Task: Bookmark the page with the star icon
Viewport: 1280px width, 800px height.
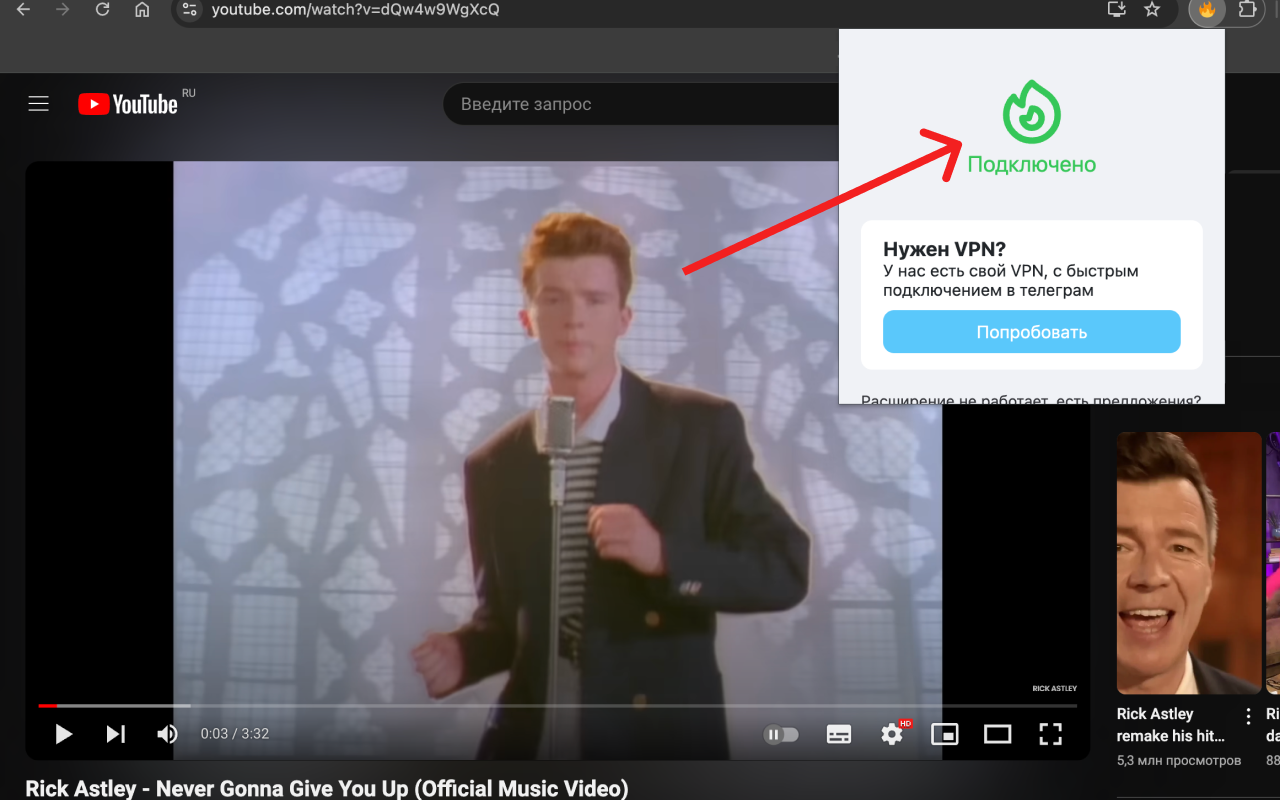Action: [x=1152, y=12]
